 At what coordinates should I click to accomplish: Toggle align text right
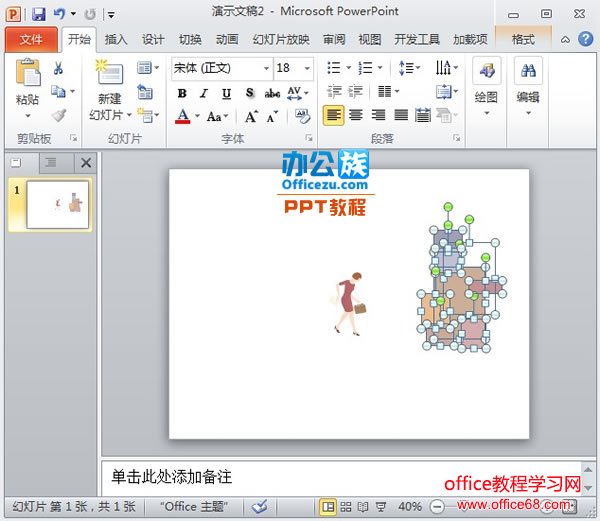tap(378, 115)
